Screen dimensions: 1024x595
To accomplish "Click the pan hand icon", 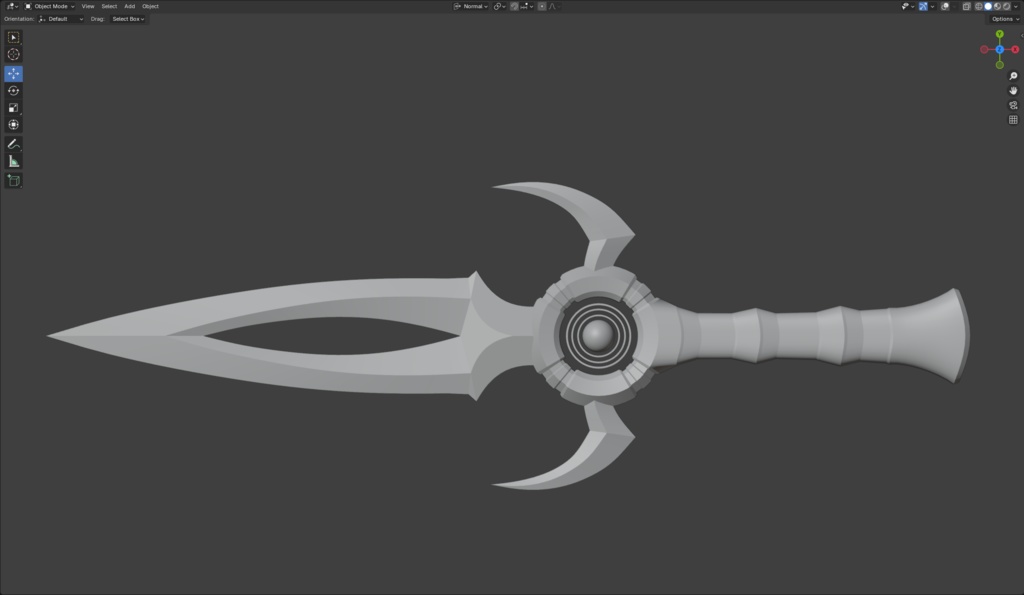I will click(1013, 90).
